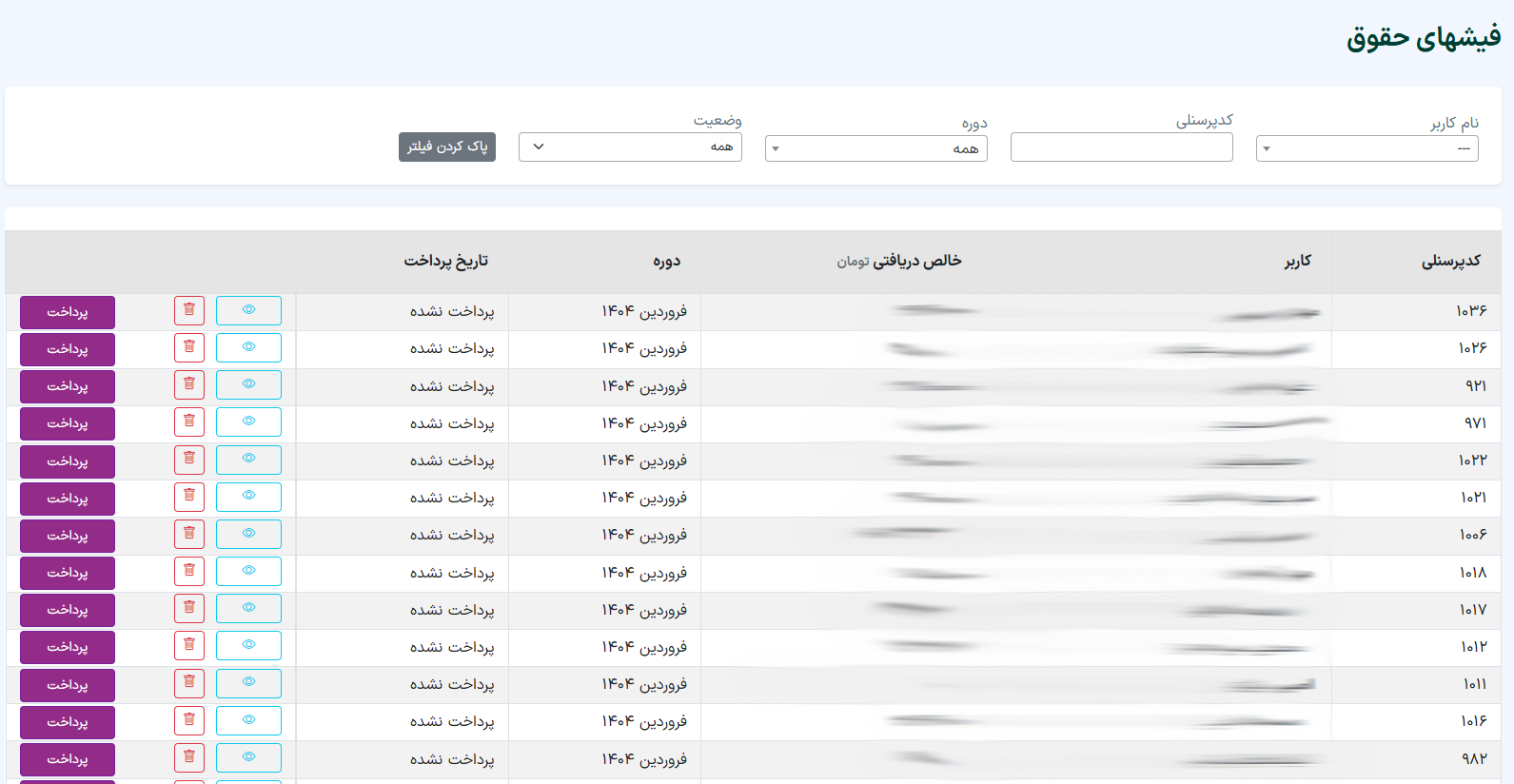1514x784 pixels.
Task: View payslip of personnel code ۱۰۲۱
Action: 248,497
